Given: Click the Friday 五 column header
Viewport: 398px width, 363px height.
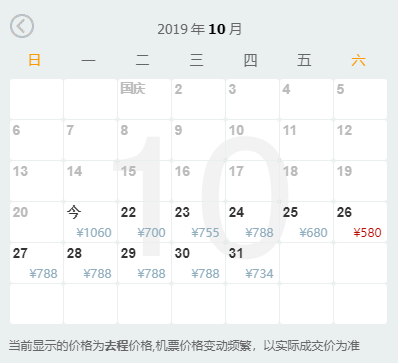Looking at the screenshot, I should 304,60.
